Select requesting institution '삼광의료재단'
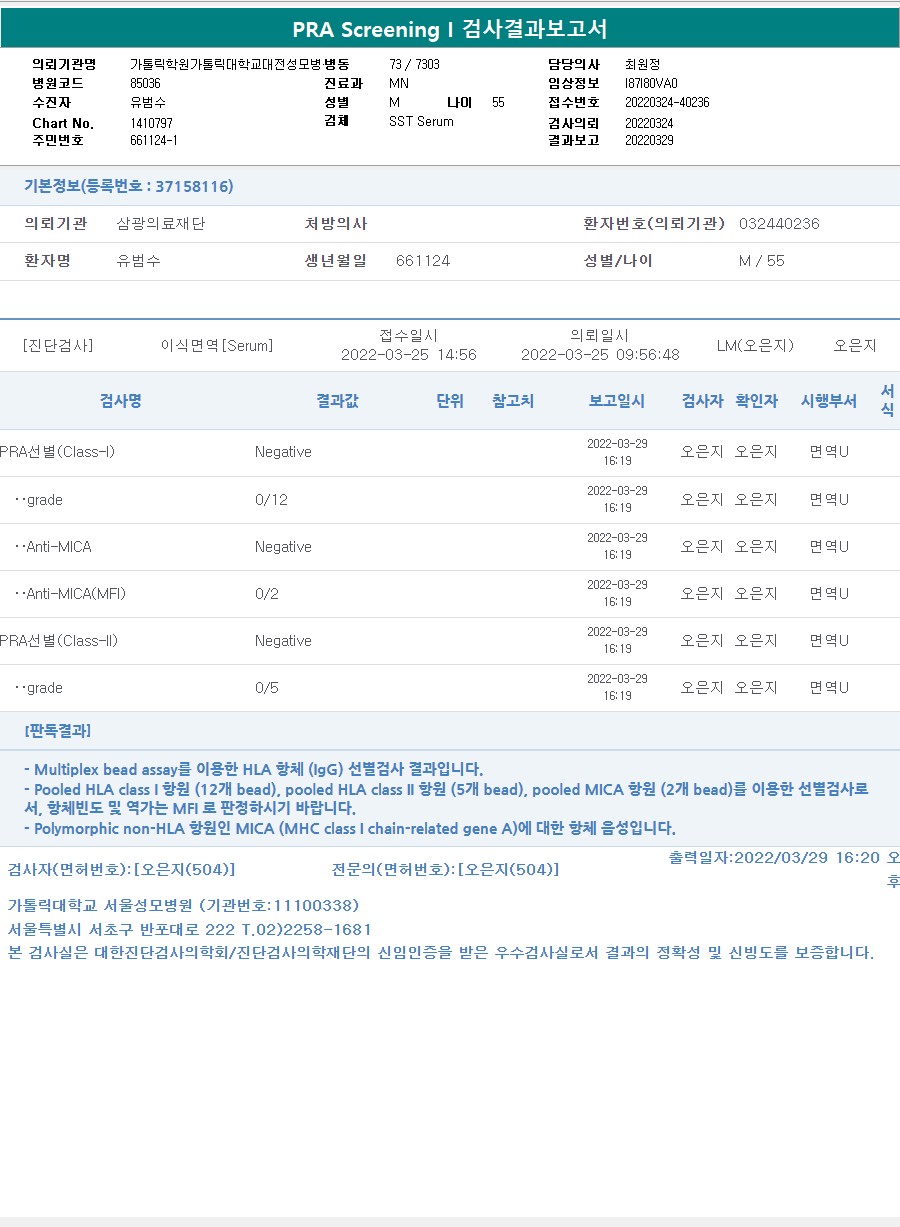 point(161,223)
